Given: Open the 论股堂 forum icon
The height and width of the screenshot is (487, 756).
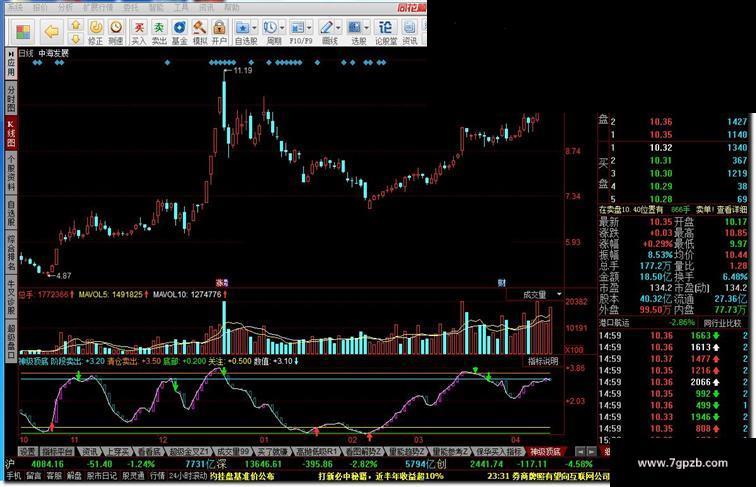Looking at the screenshot, I should pyautogui.click(x=386, y=32).
